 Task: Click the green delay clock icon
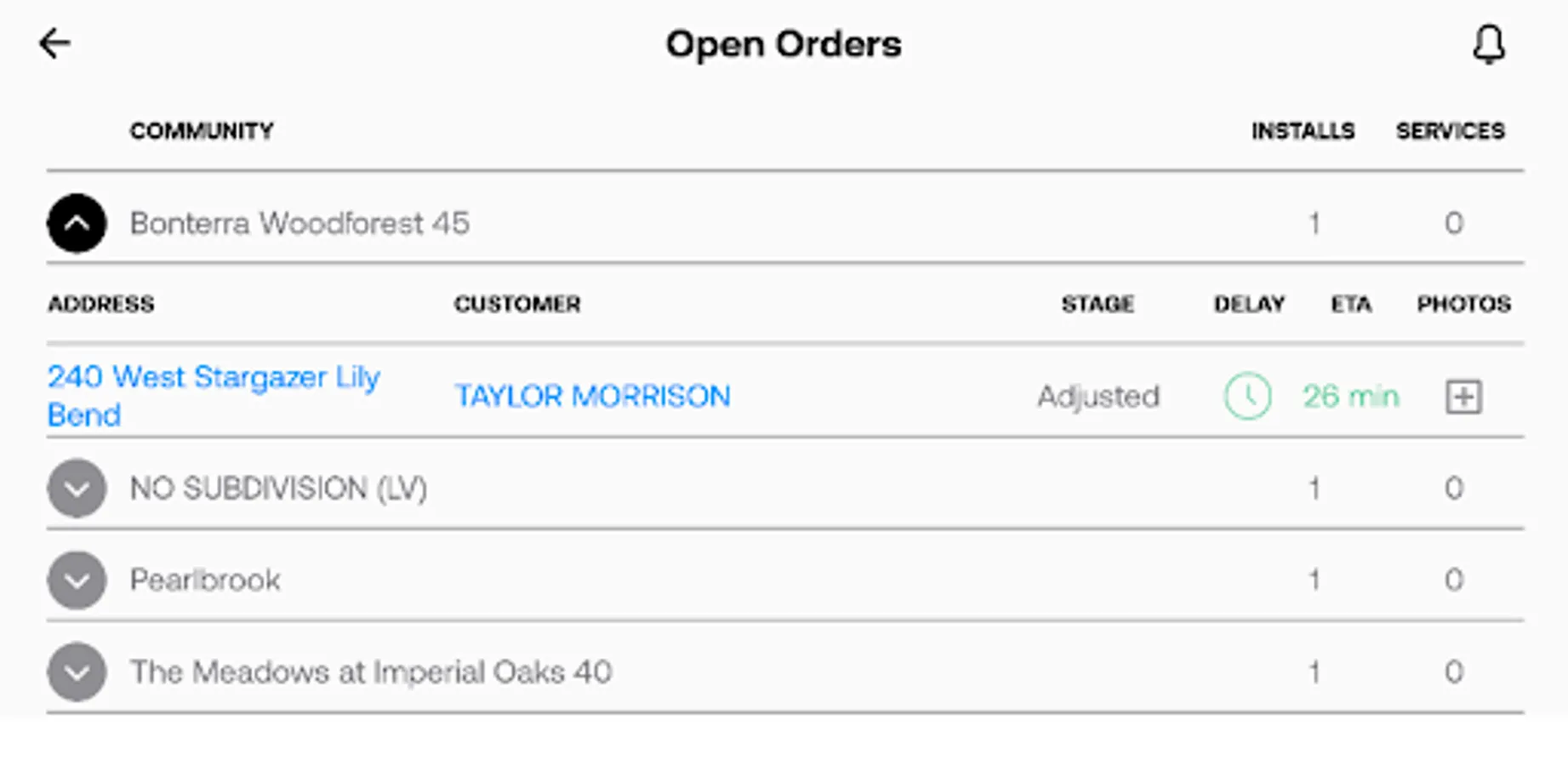pos(1247,396)
